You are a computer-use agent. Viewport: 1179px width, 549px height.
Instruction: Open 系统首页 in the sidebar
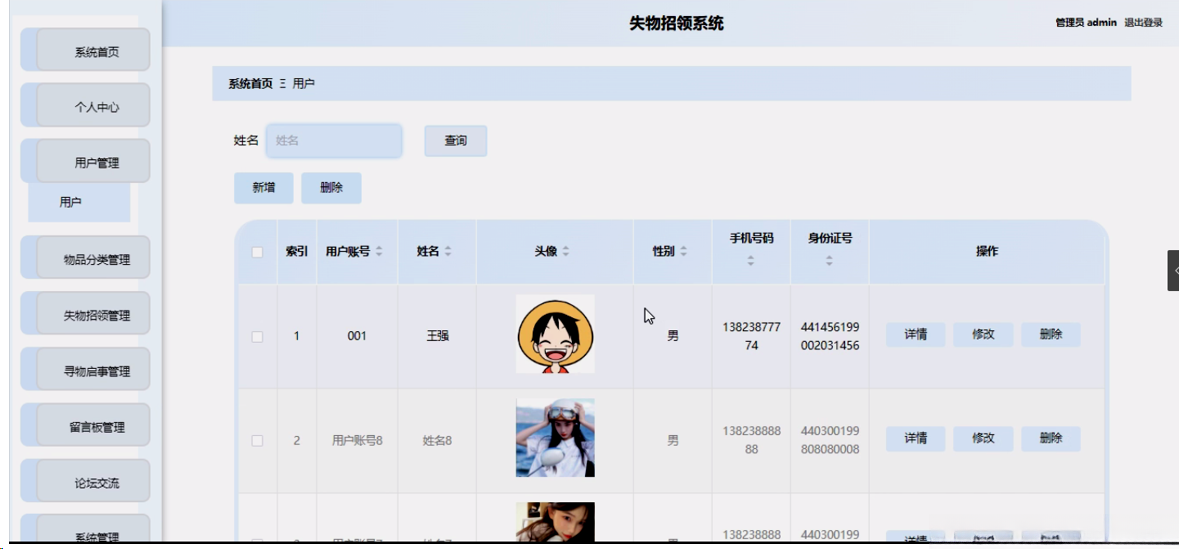pos(92,50)
